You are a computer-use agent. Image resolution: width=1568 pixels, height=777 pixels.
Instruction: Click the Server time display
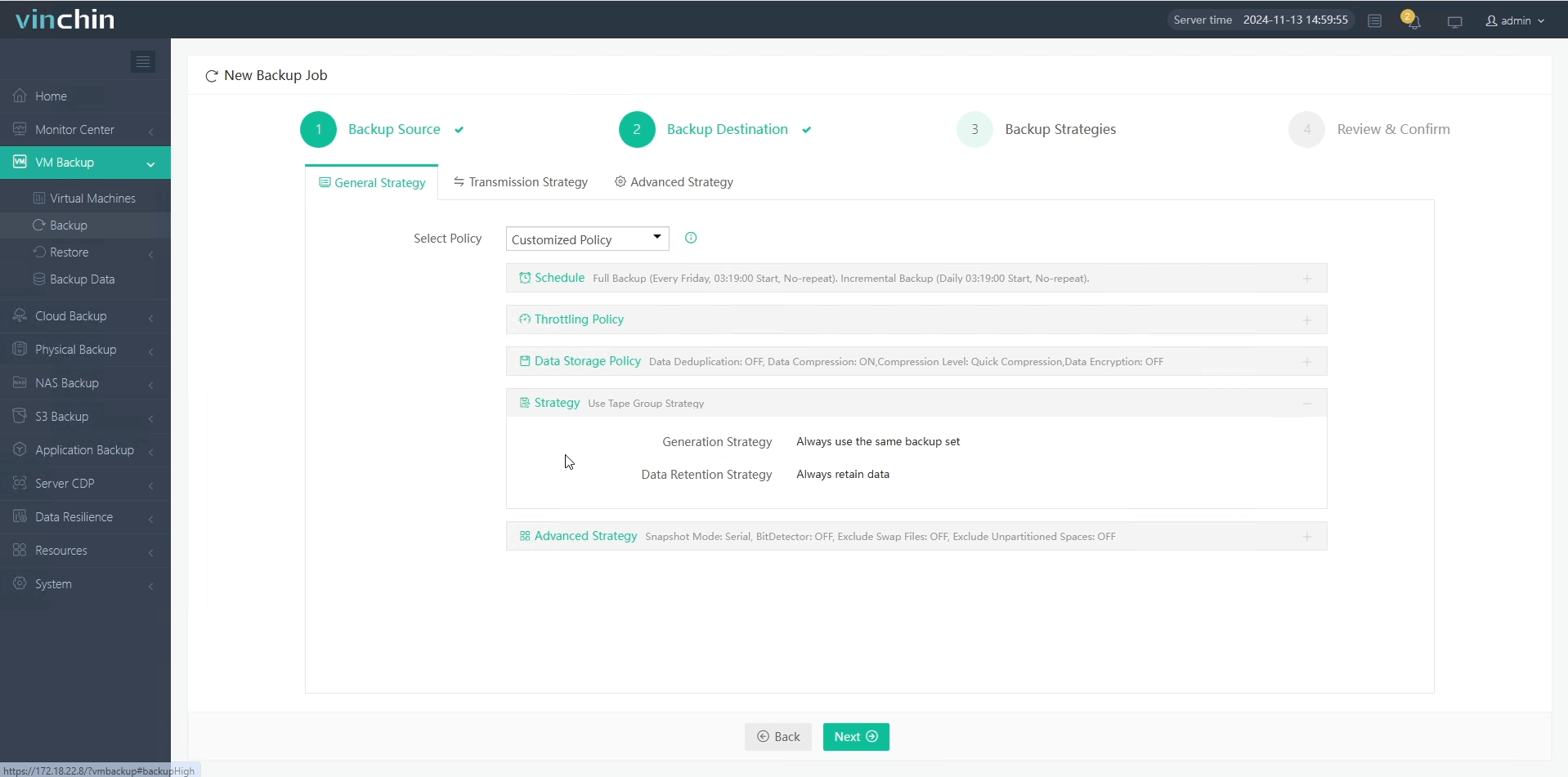click(1261, 20)
